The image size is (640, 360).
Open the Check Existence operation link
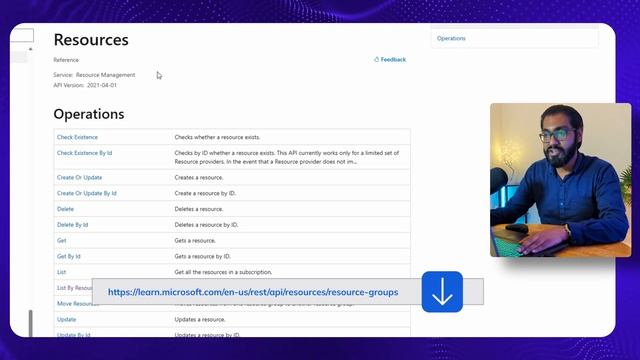pos(77,137)
